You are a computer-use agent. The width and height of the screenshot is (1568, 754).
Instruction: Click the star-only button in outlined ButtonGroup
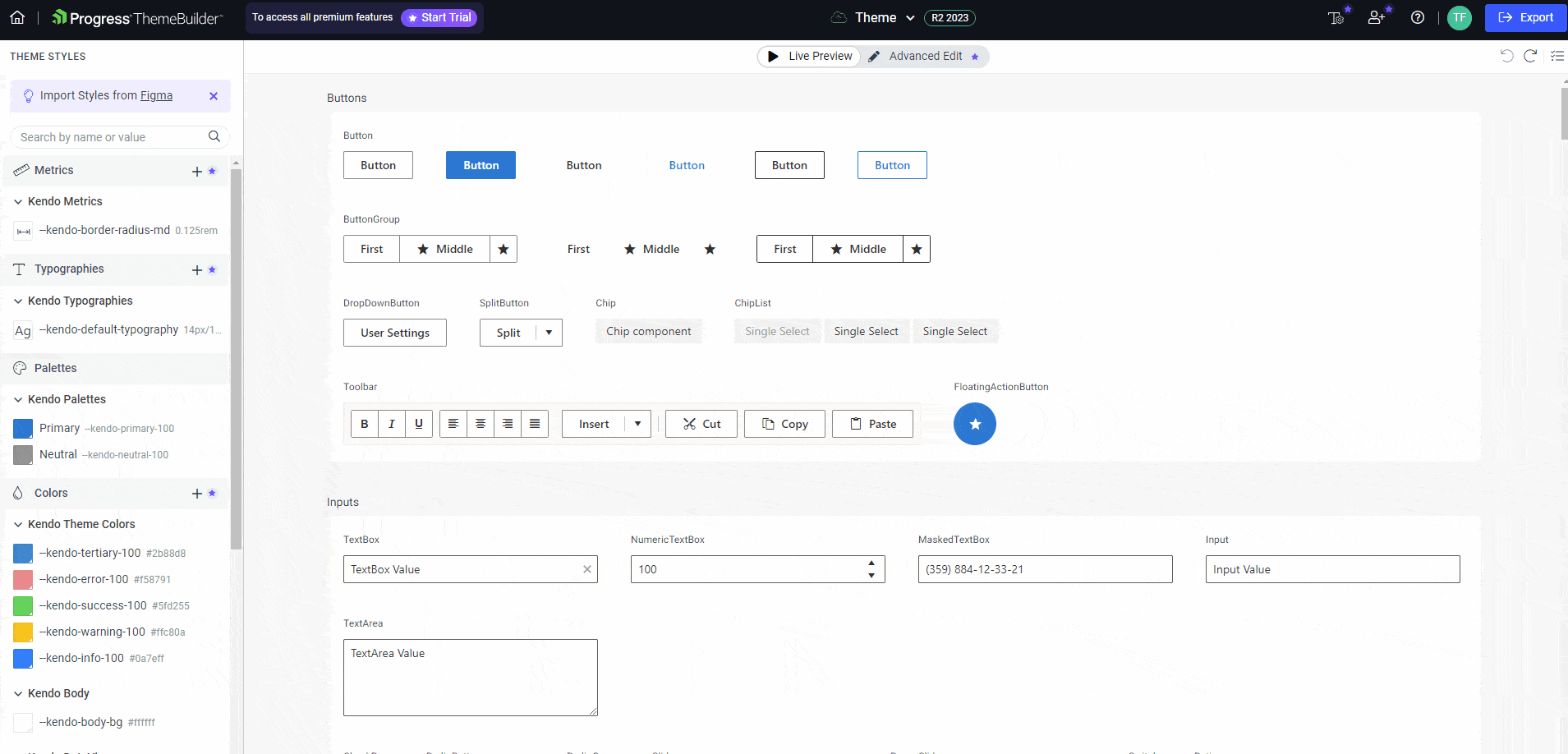pos(917,249)
